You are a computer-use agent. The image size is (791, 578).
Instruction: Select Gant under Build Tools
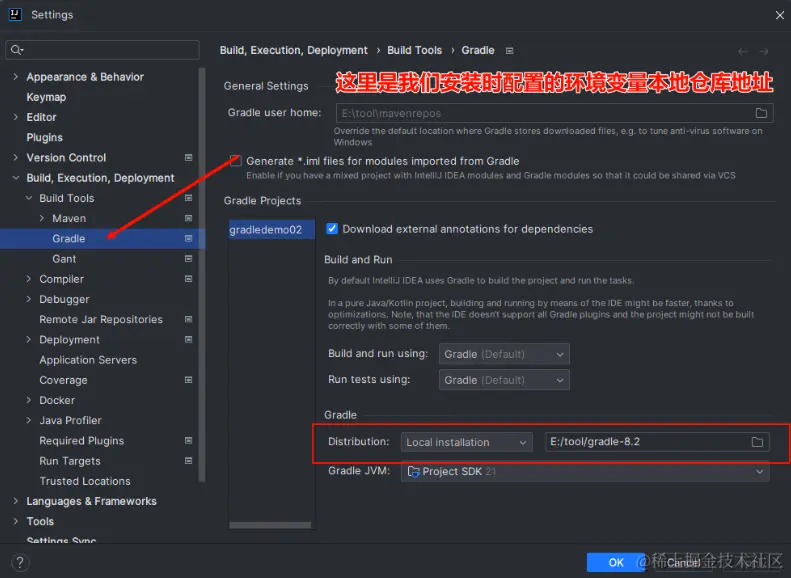click(x=64, y=259)
